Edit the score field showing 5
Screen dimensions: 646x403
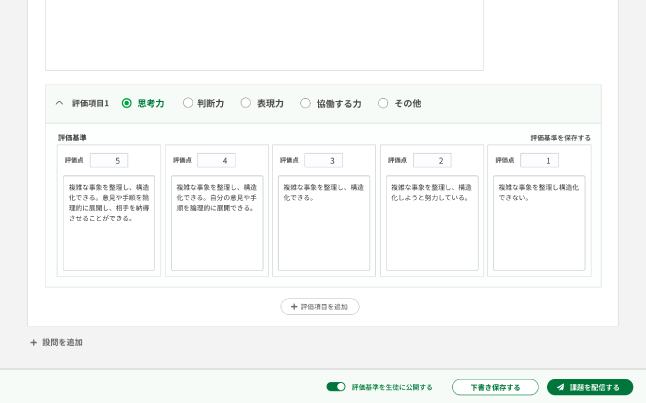[x=109, y=160]
